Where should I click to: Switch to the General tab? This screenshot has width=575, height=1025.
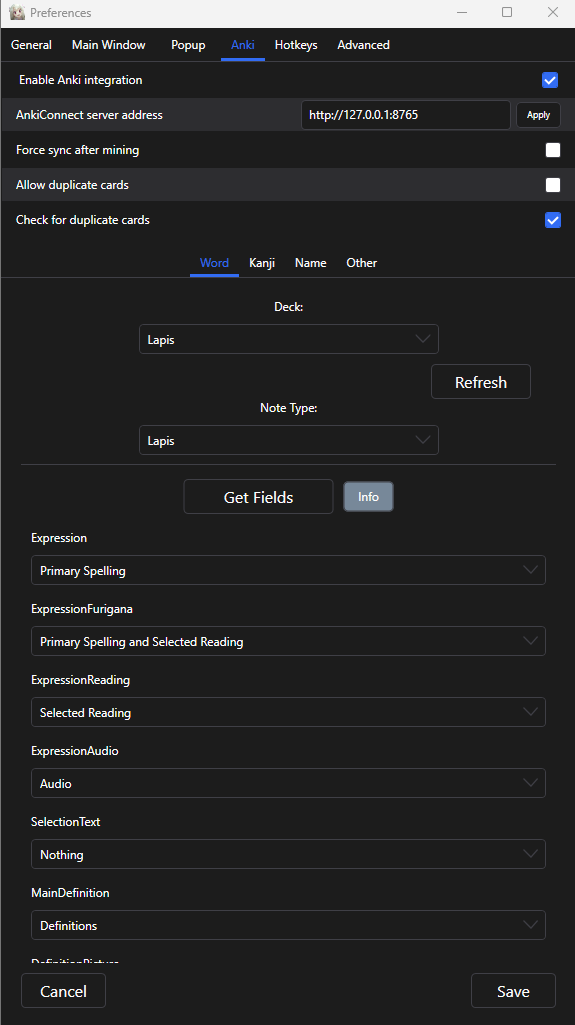(31, 45)
